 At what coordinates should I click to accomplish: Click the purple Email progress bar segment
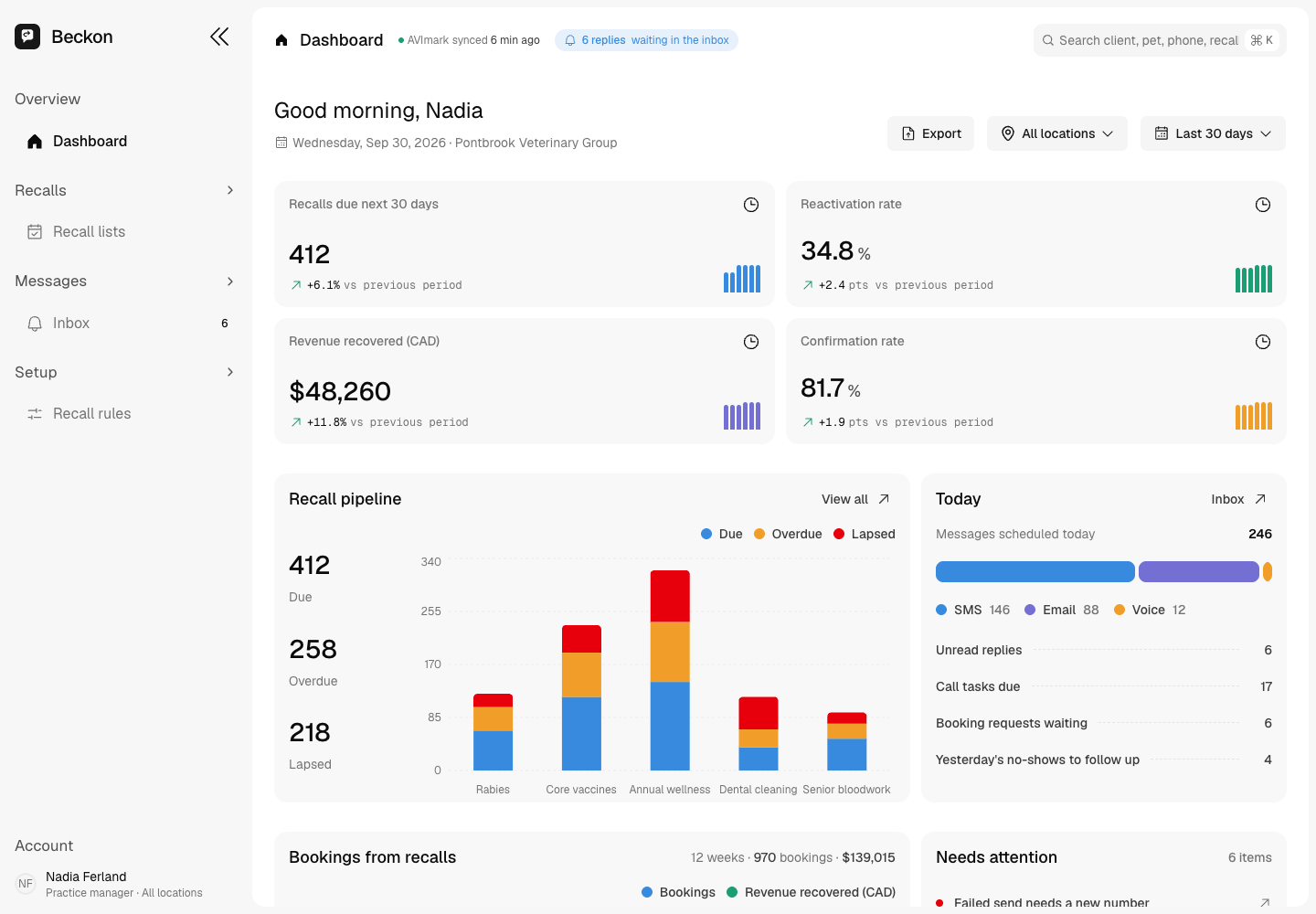tap(1199, 572)
